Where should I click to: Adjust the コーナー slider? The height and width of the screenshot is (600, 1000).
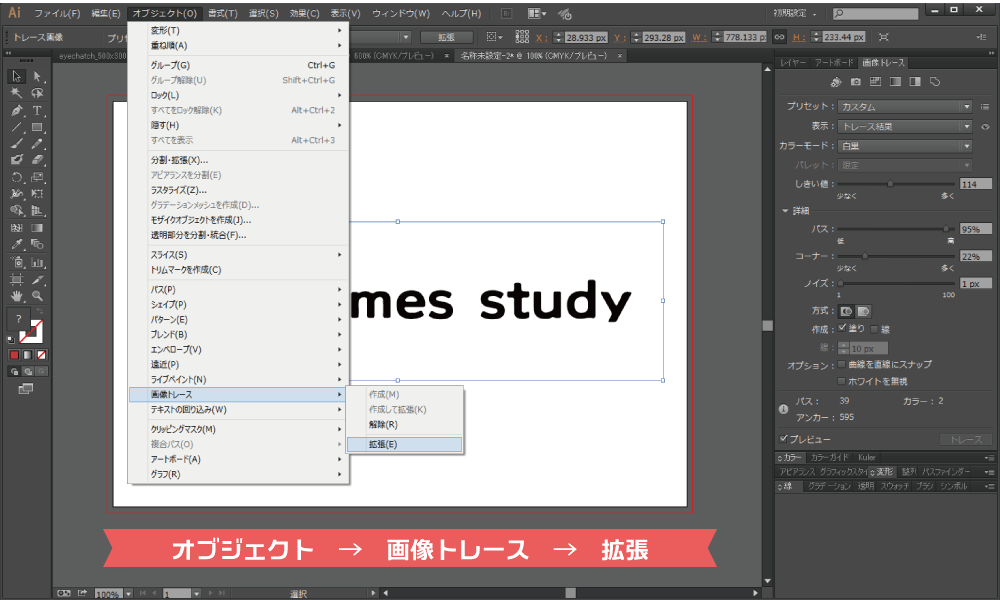pyautogui.click(x=865, y=256)
